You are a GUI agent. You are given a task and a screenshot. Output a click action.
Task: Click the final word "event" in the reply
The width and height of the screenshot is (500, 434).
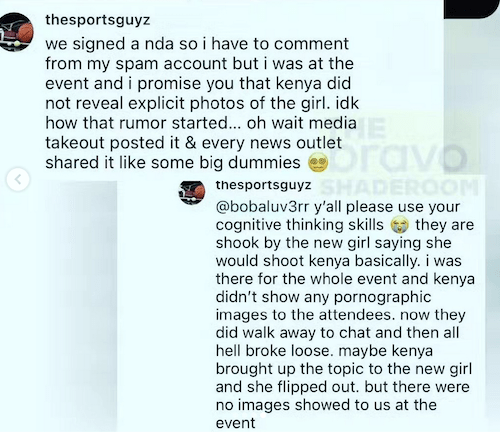235,423
